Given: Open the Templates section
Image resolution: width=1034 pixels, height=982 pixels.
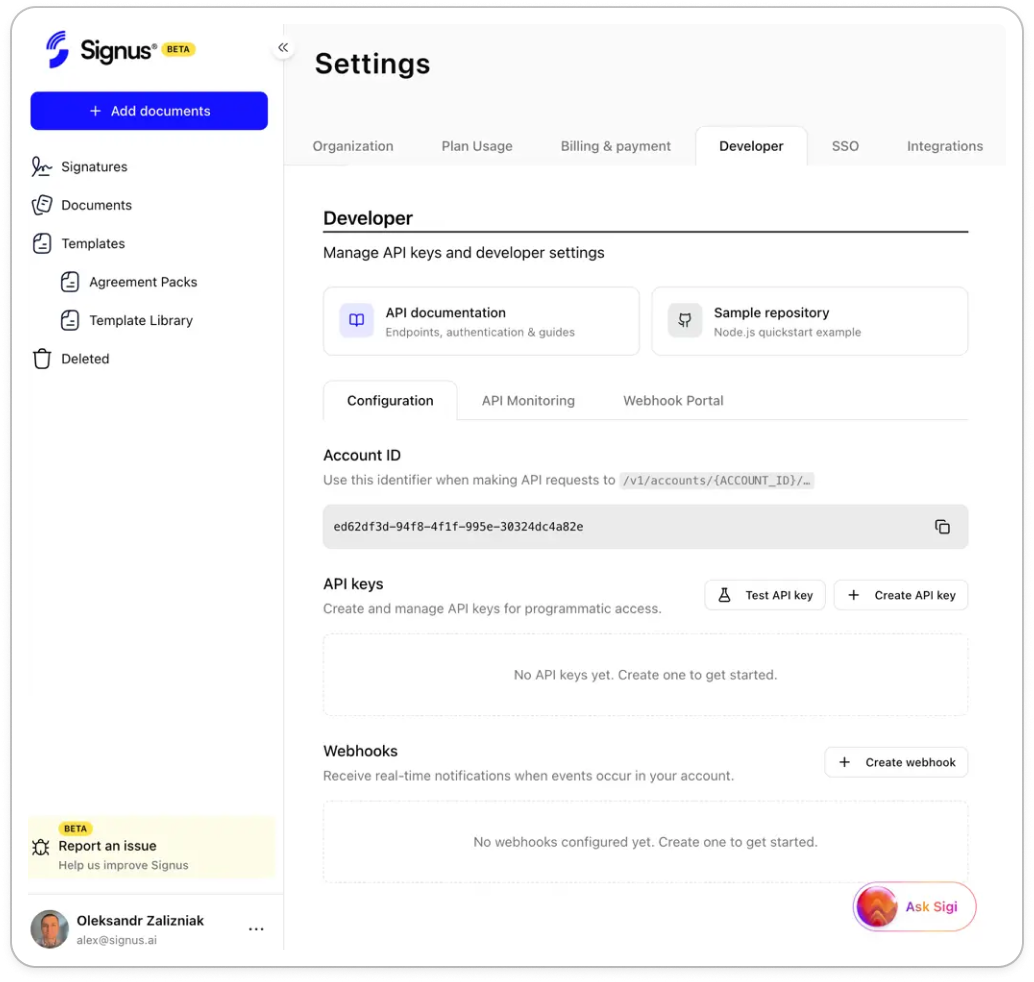Looking at the screenshot, I should [92, 243].
